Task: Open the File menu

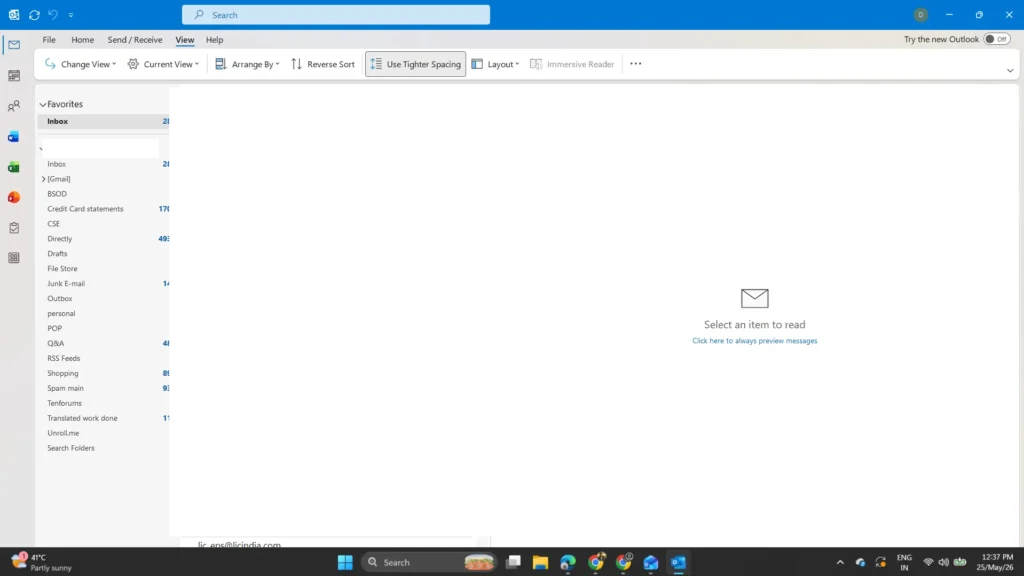Action: (x=49, y=40)
